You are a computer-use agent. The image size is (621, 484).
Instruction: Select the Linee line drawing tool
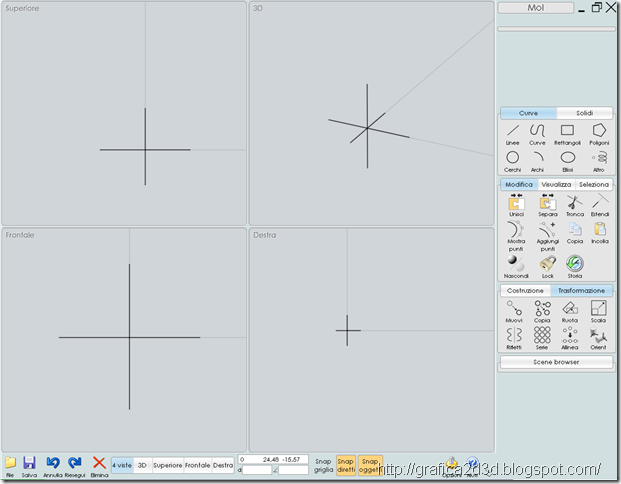point(512,134)
